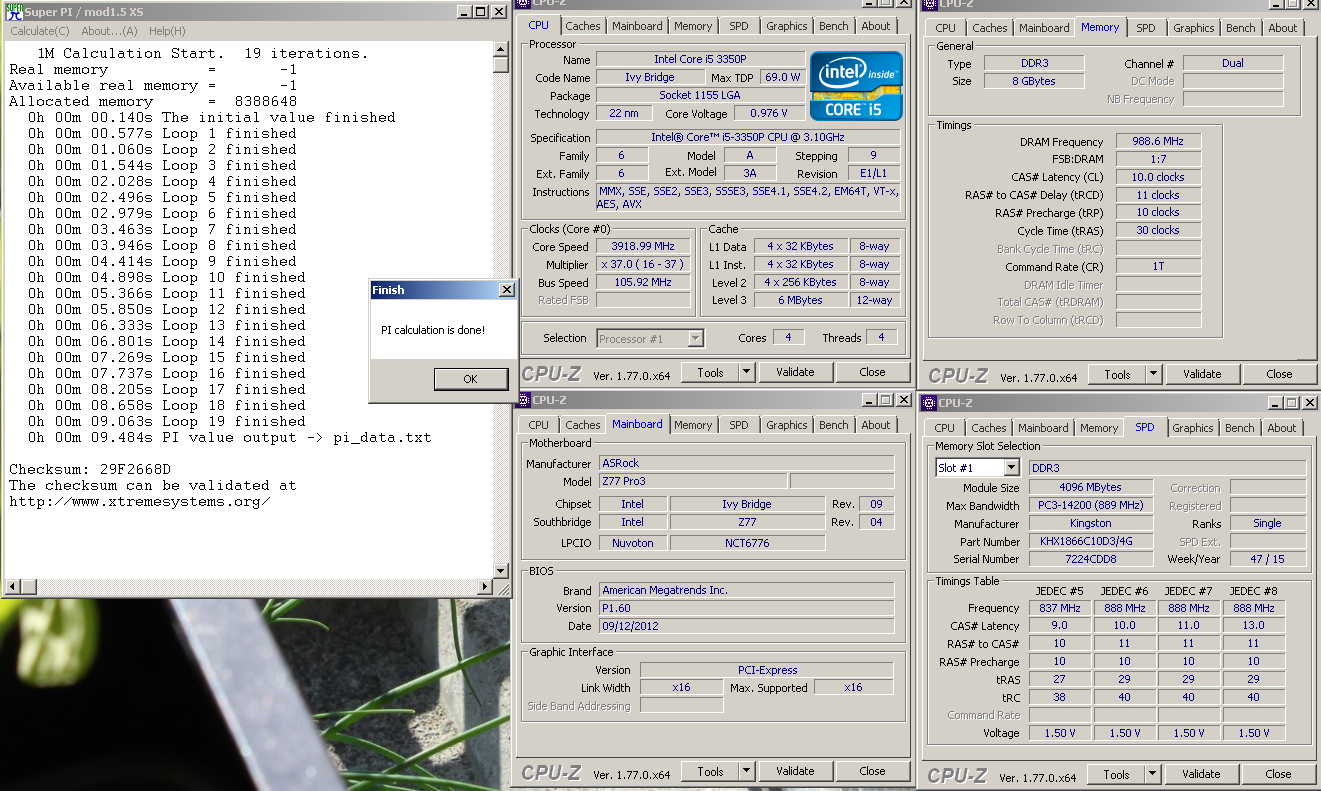This screenshot has height=791, width=1321.
Task: Click Validate in the SPD tab window
Action: pos(1201,774)
